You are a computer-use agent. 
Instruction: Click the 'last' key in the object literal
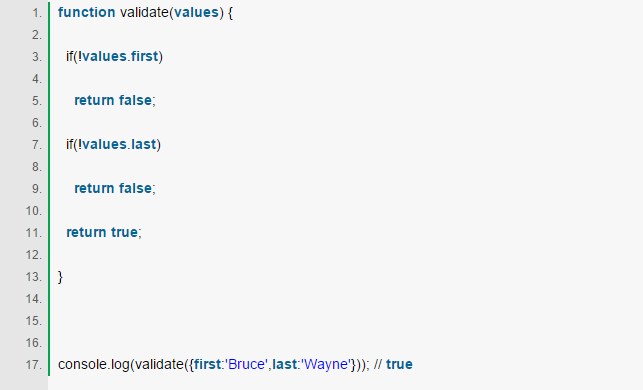pos(285,364)
